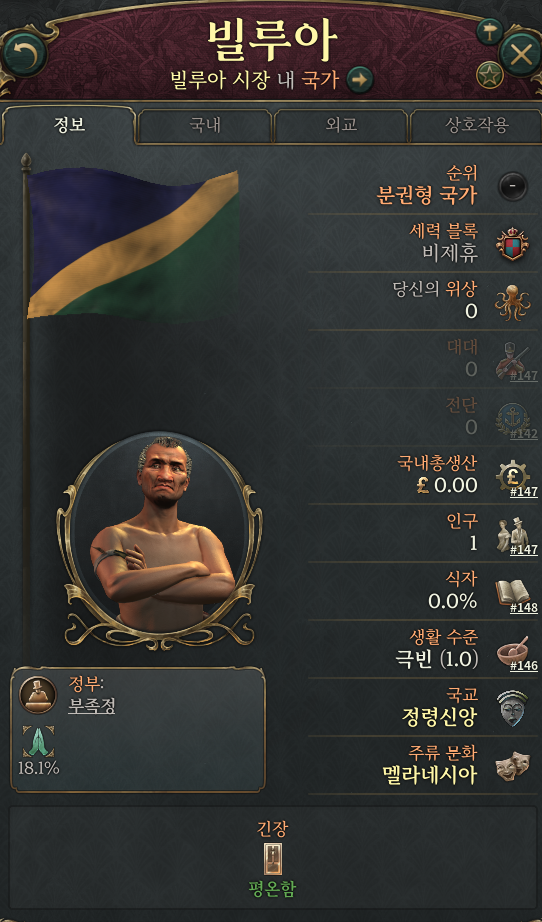This screenshot has height=922, width=542.
Task: Switch to the 외교 tab
Action: point(341,125)
